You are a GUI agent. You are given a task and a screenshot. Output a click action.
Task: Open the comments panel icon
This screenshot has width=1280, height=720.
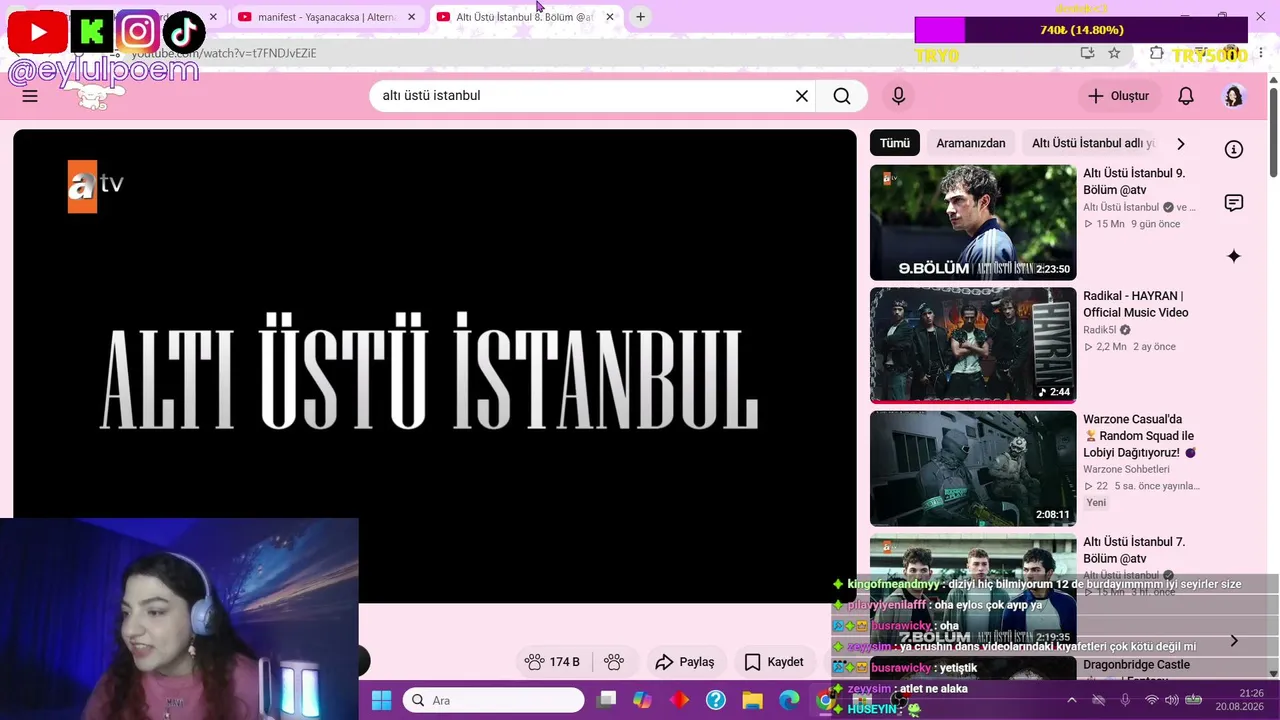pos(1234,203)
